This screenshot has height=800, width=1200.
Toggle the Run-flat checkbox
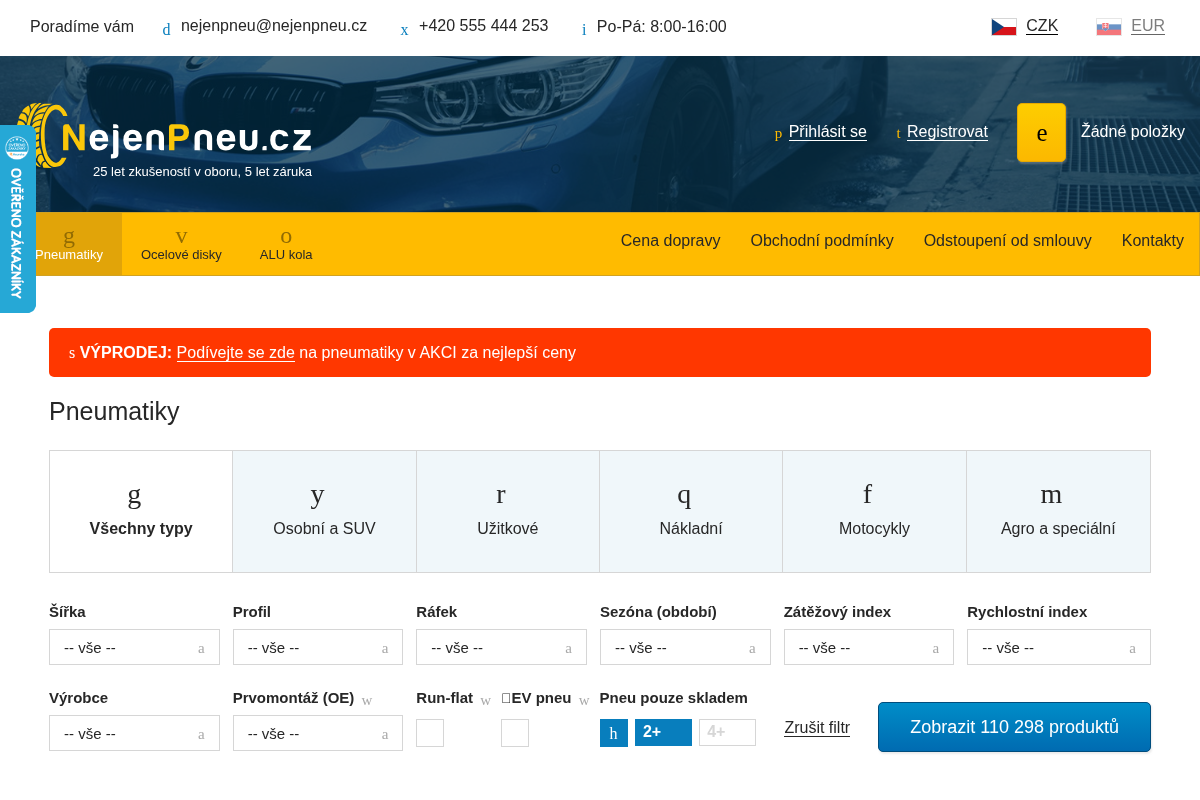pyautogui.click(x=430, y=733)
